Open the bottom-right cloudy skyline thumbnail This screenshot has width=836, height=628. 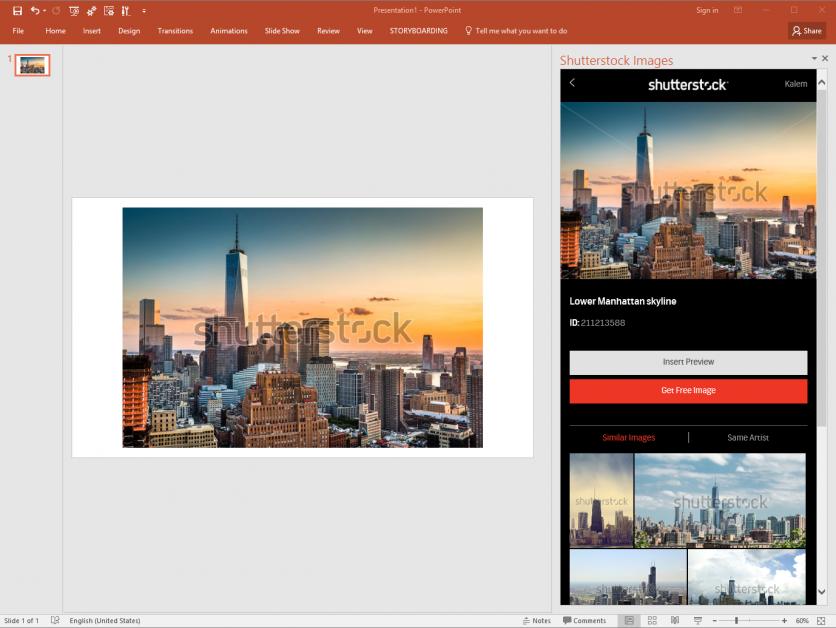coord(747,577)
